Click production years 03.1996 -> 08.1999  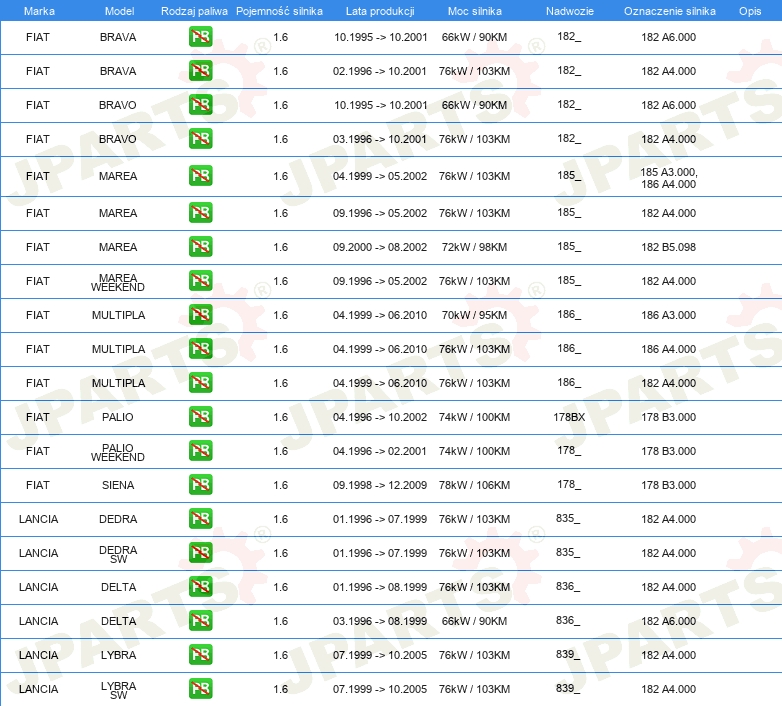(380, 621)
